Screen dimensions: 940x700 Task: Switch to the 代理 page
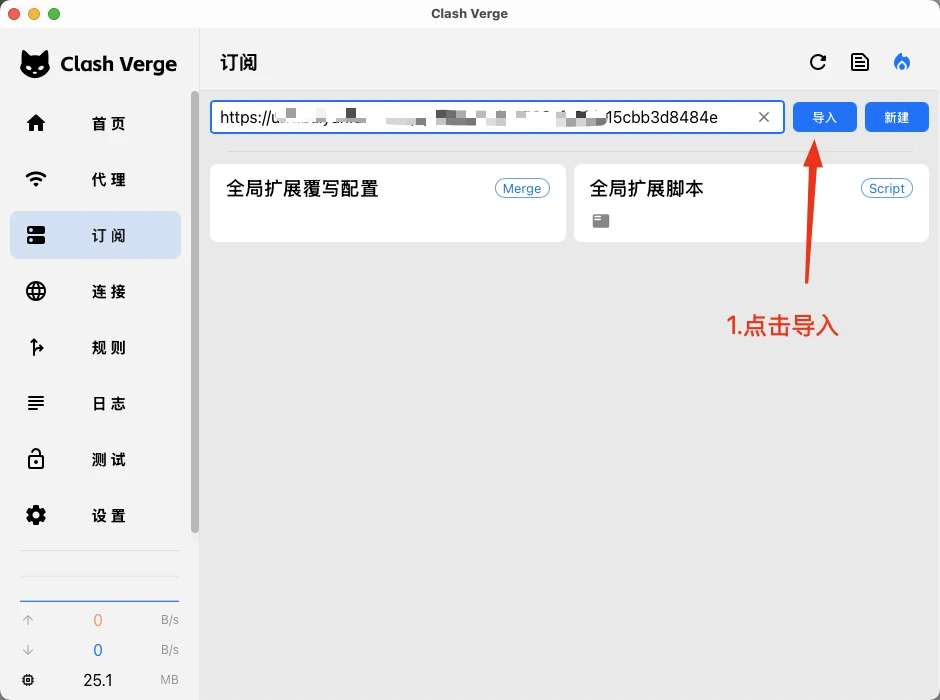click(x=95, y=179)
